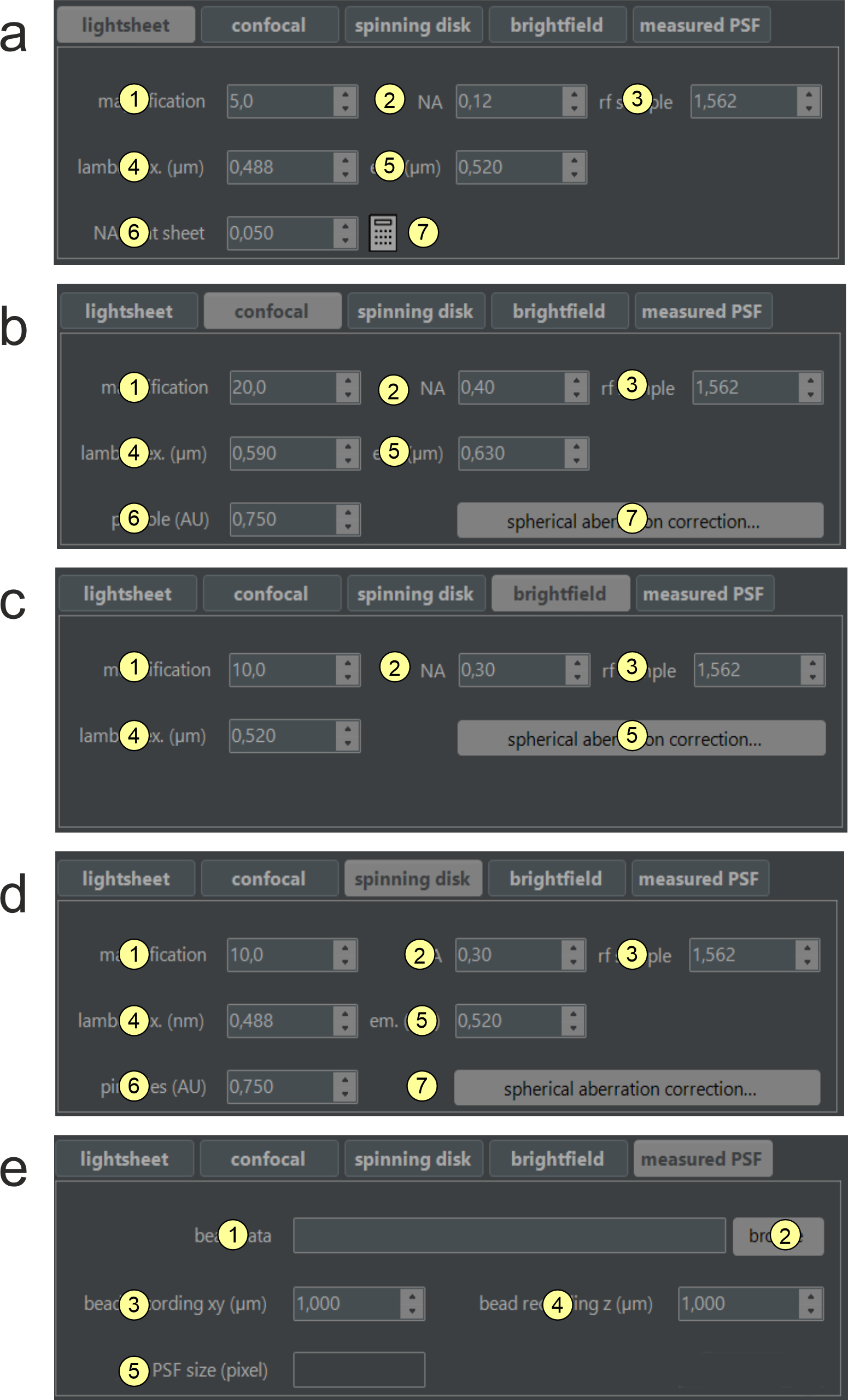The height and width of the screenshot is (1400, 848).
Task: Increase lightsheet magnification 5,0 with up arrow
Action: click(x=346, y=95)
